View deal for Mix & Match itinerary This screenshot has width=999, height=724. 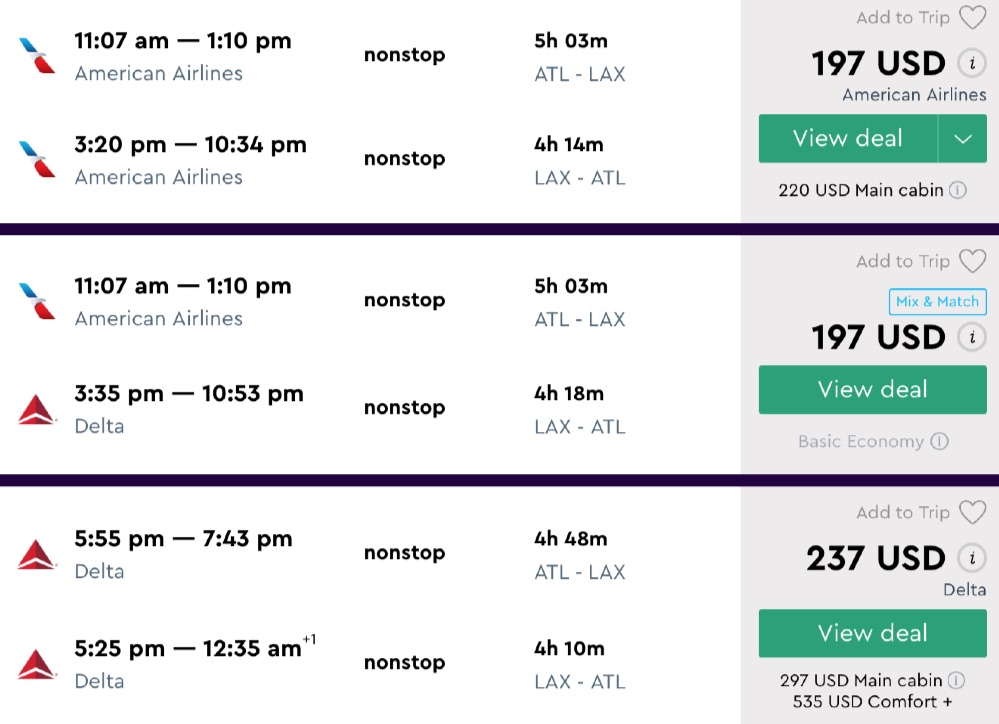[x=872, y=390]
